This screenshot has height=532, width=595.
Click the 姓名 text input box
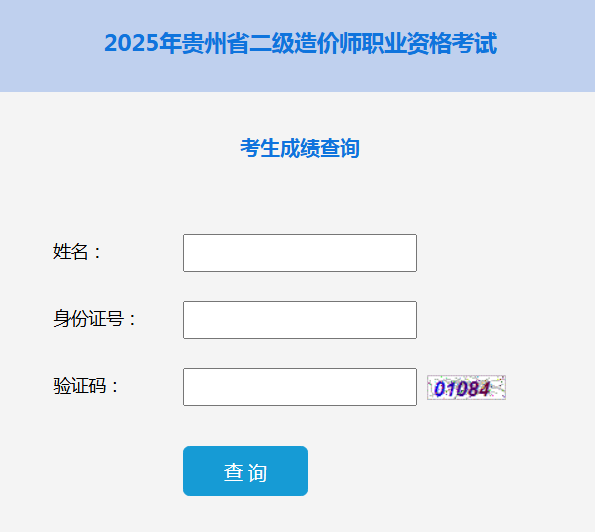300,253
